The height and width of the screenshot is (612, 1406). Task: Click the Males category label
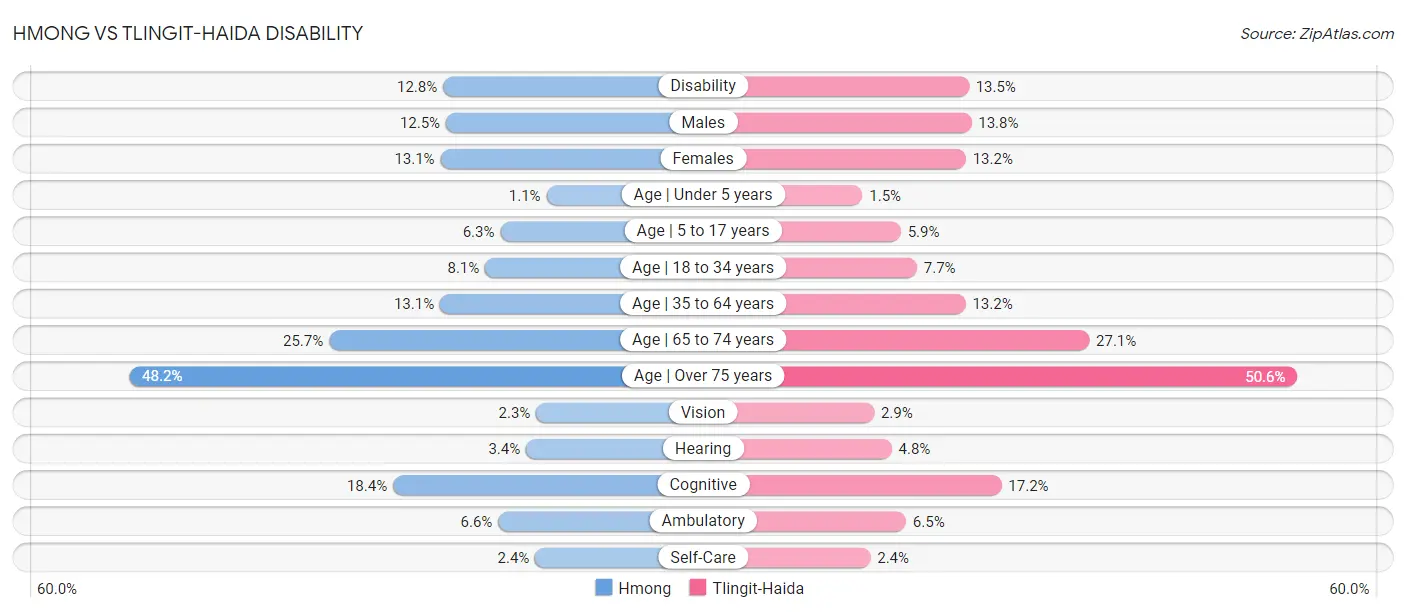[x=703, y=122]
